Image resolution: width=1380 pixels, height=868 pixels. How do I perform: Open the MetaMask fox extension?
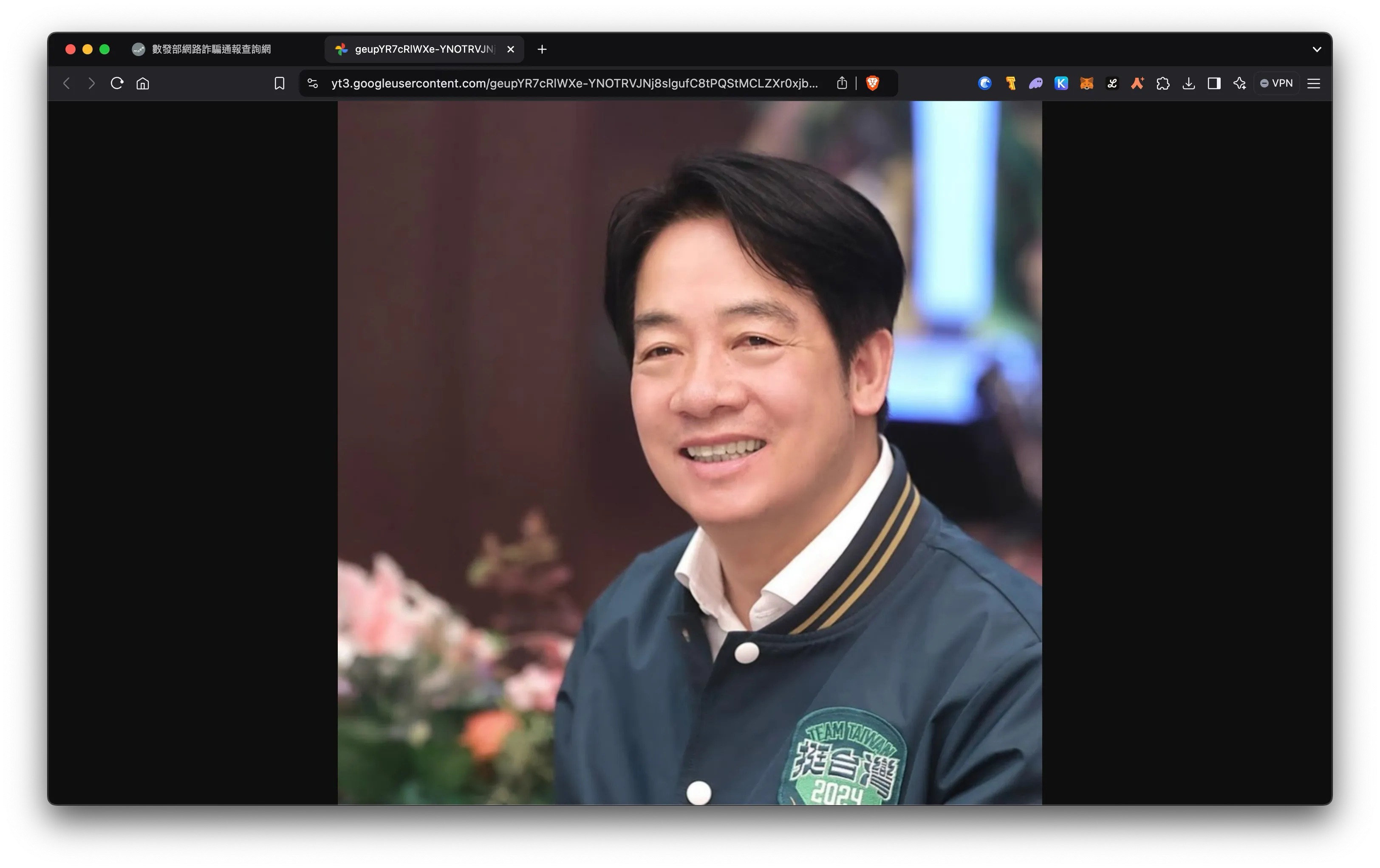click(1086, 84)
